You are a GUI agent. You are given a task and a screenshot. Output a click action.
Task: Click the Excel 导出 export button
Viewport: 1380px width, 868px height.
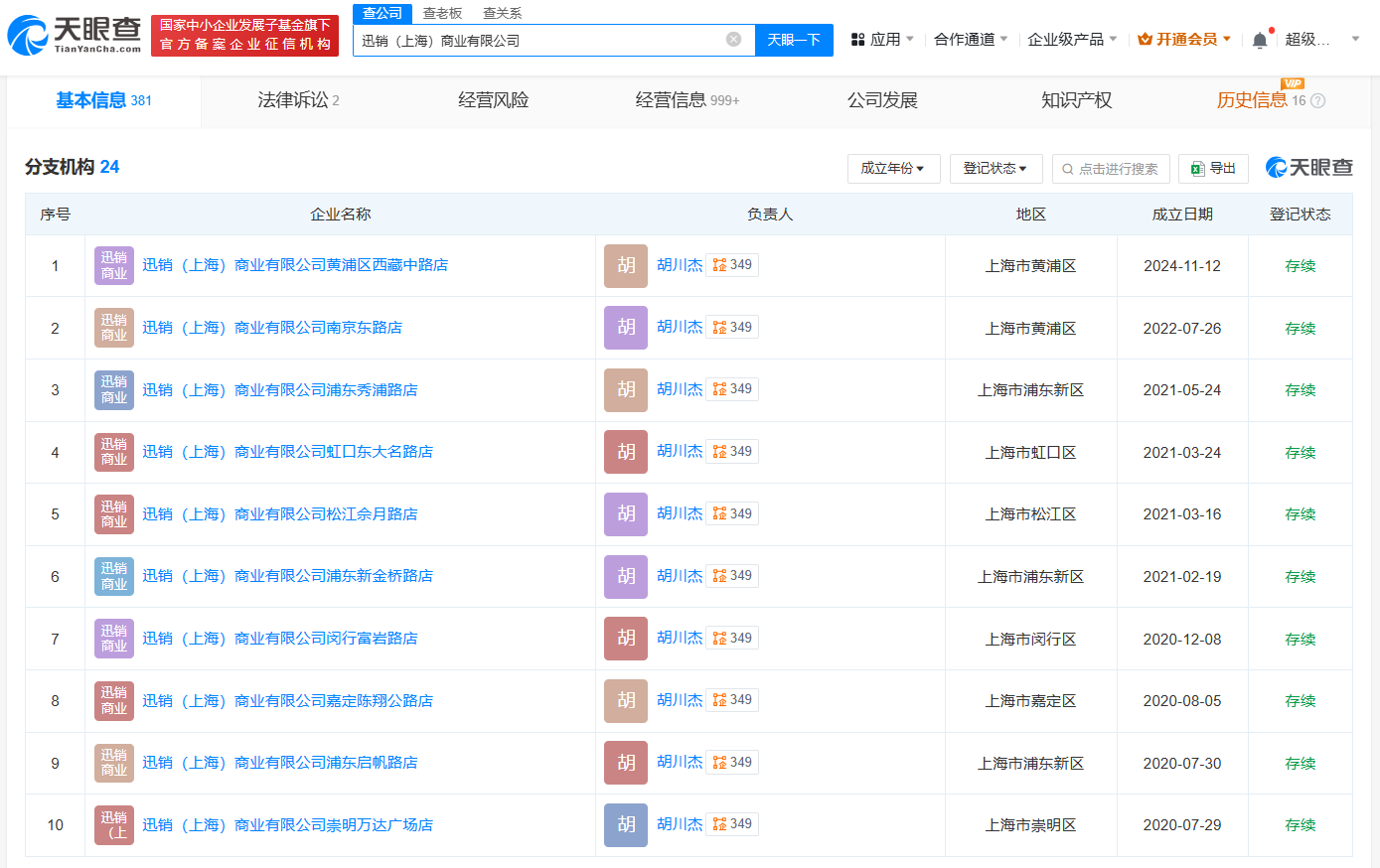coord(1213,169)
